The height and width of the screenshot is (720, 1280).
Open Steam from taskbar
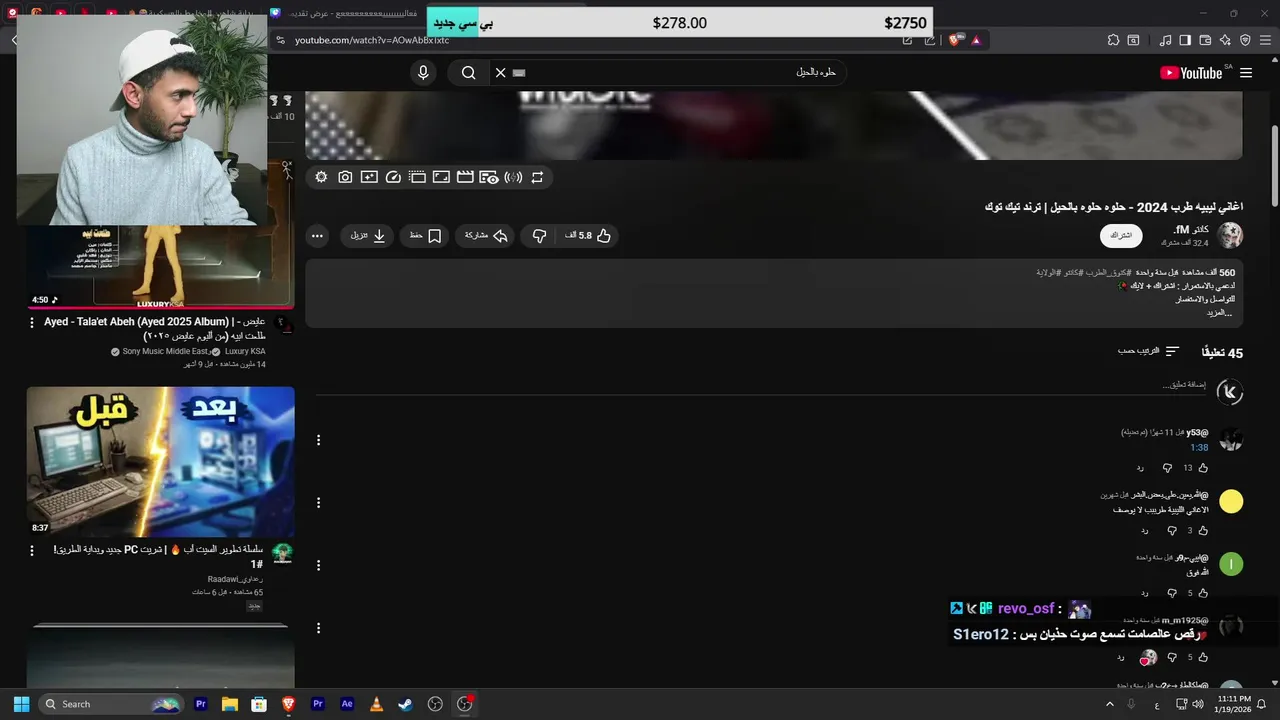[405, 704]
